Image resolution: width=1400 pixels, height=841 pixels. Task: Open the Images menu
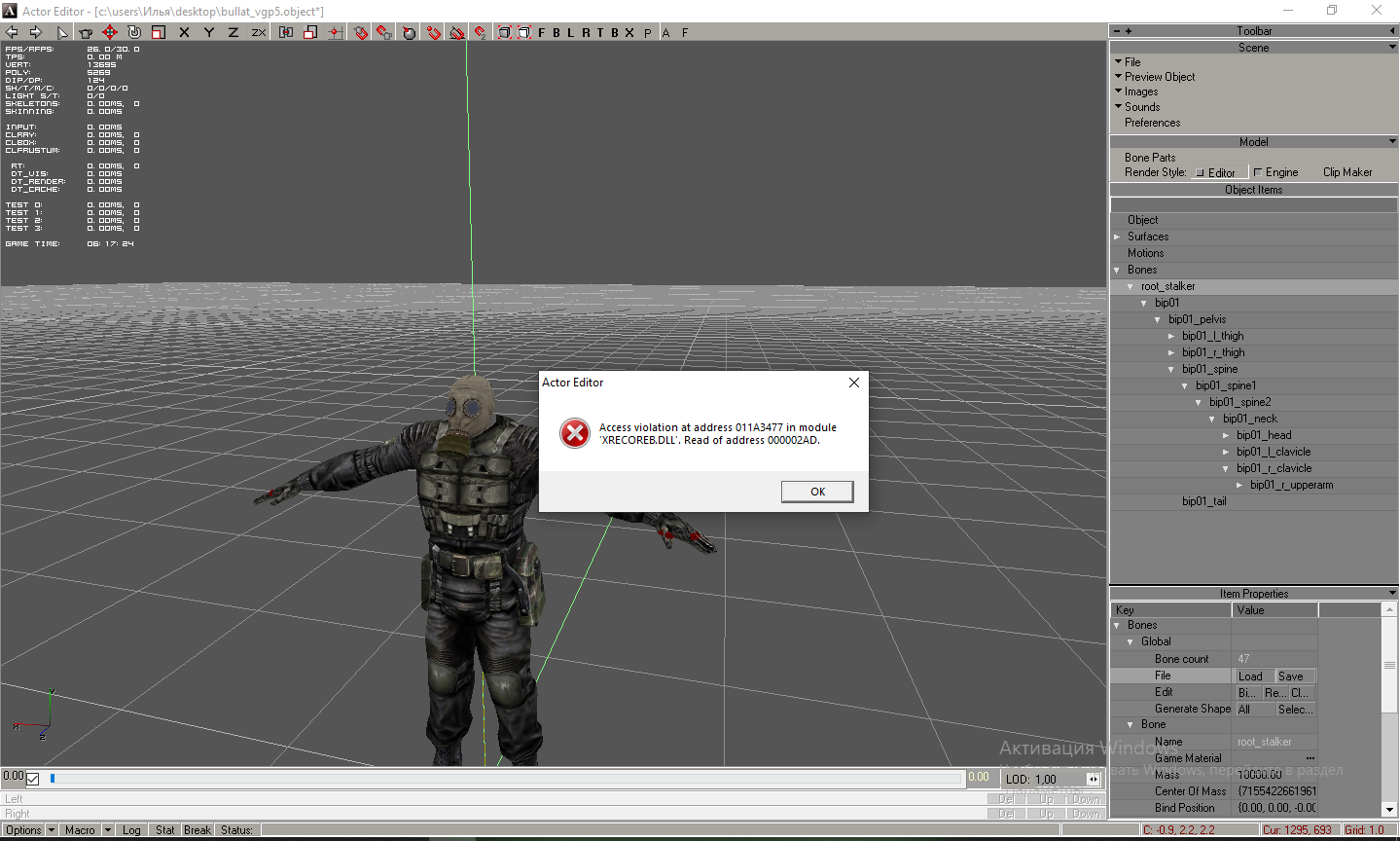(1141, 91)
